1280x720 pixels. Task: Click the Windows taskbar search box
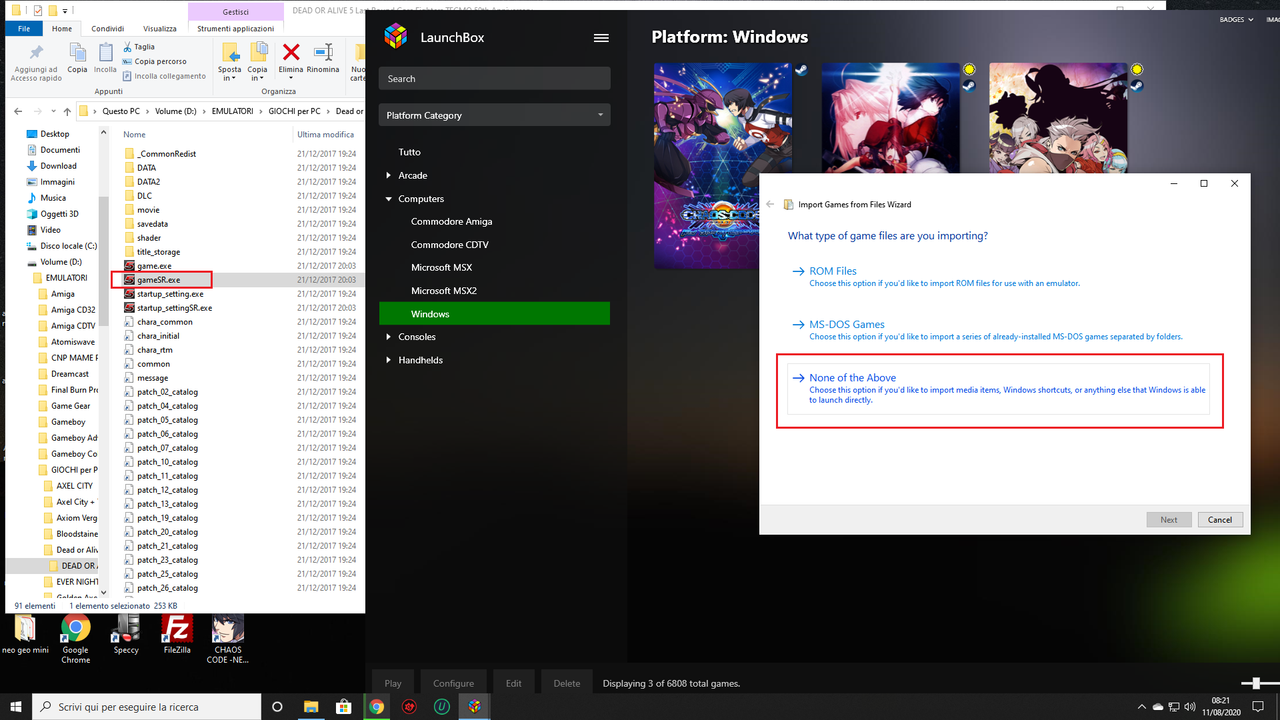(148, 706)
